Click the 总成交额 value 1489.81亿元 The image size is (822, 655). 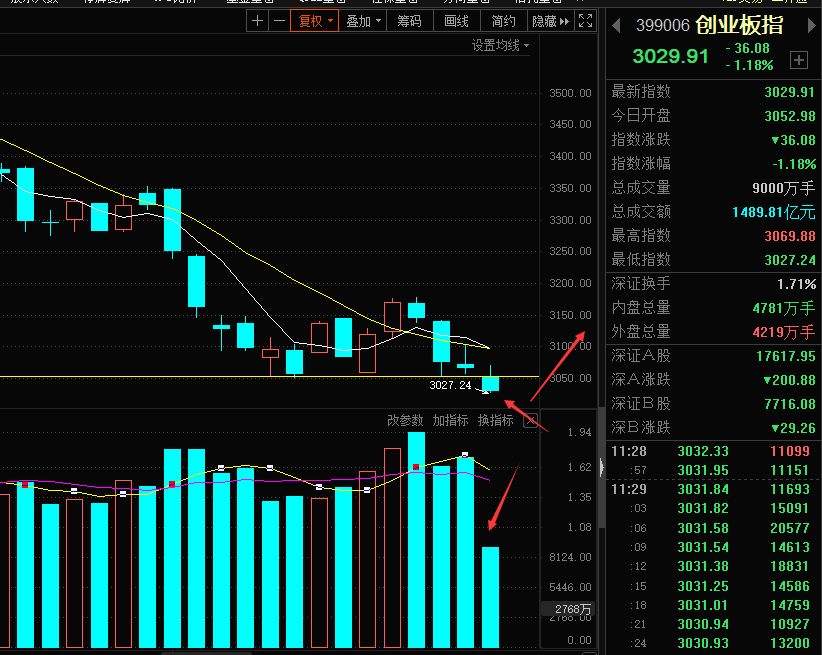[x=774, y=212]
